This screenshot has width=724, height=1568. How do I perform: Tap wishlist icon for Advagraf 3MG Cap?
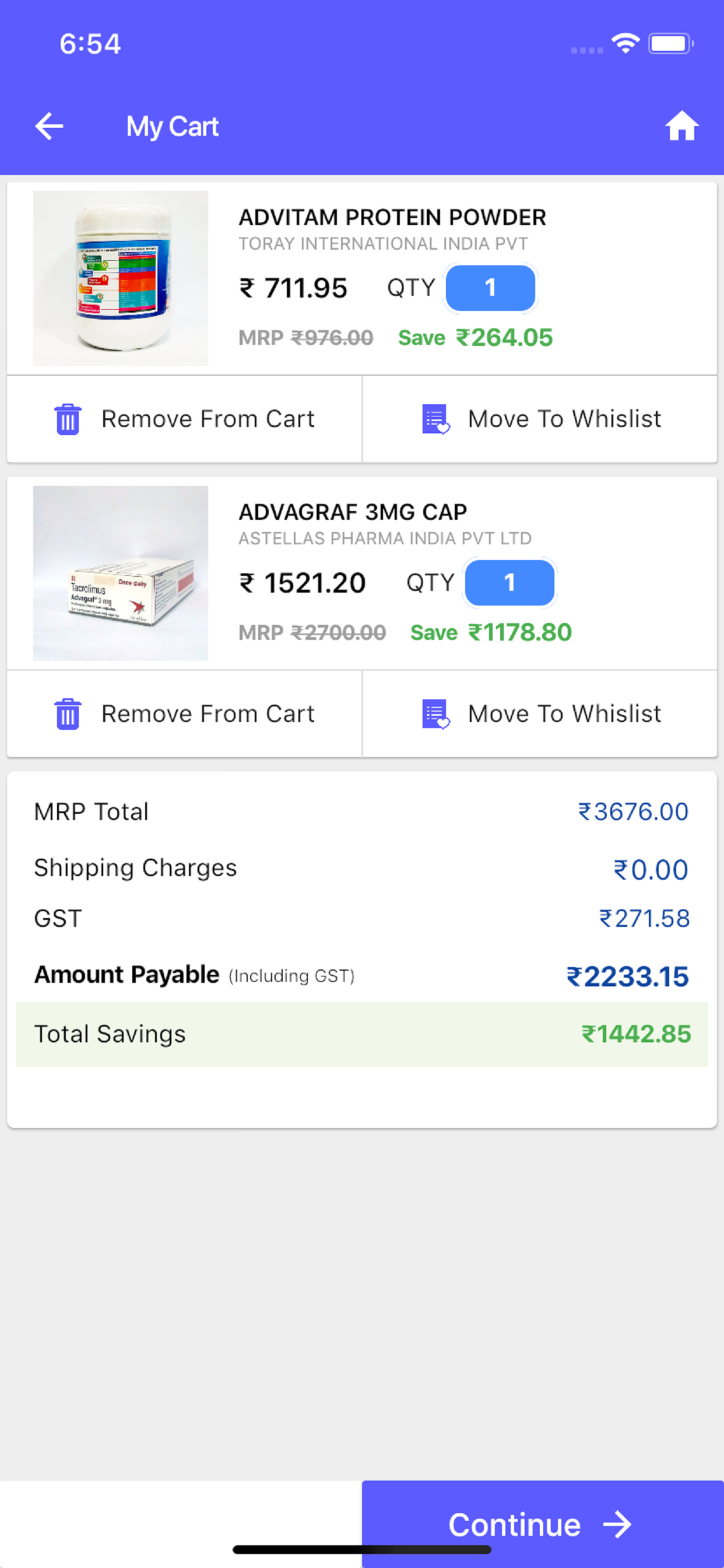pos(435,714)
